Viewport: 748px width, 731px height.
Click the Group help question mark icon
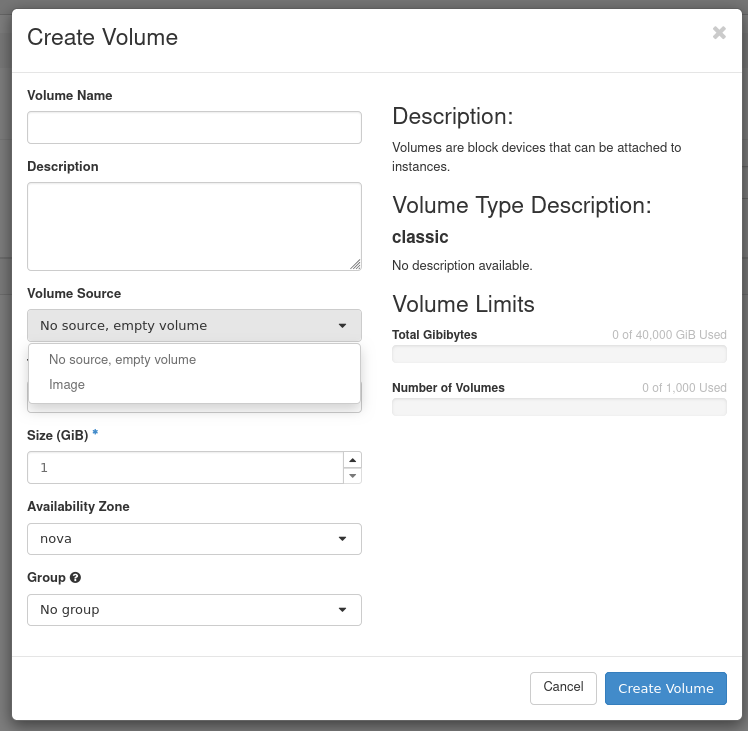[x=76, y=578]
